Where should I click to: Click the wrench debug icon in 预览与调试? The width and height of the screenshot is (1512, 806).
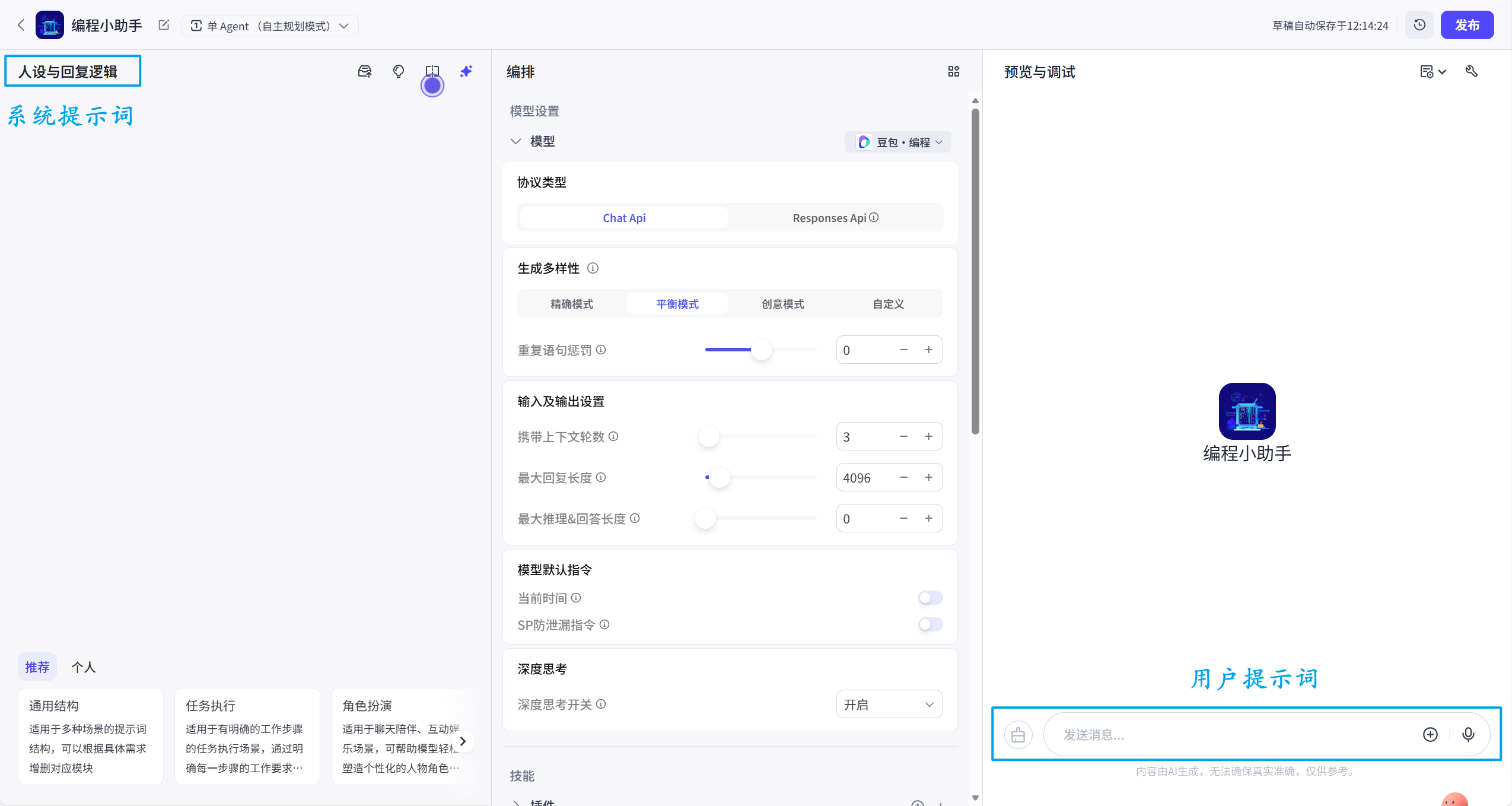(1472, 71)
